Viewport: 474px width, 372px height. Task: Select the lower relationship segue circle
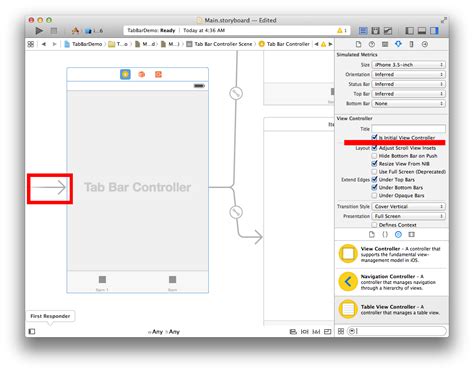(x=236, y=212)
